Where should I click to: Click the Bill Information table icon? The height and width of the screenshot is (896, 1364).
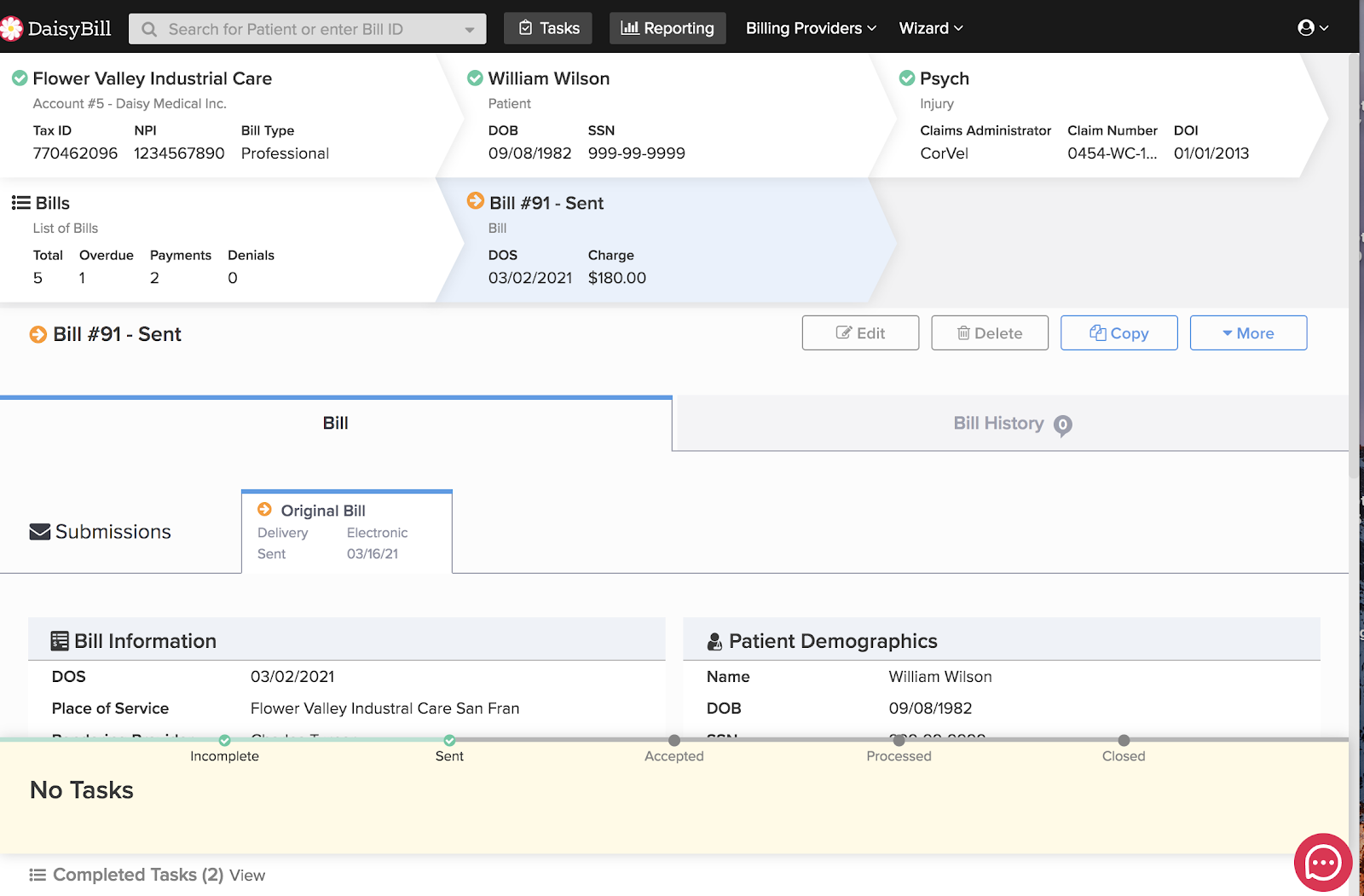click(x=60, y=641)
